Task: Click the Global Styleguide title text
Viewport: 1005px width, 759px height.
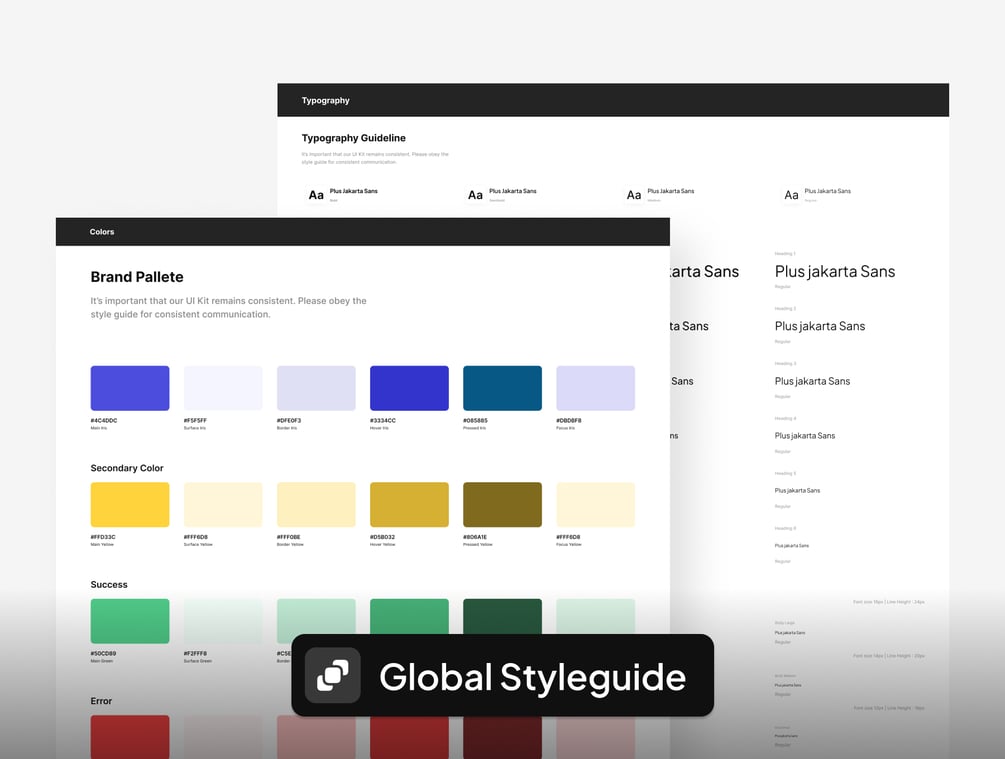Action: [x=533, y=678]
